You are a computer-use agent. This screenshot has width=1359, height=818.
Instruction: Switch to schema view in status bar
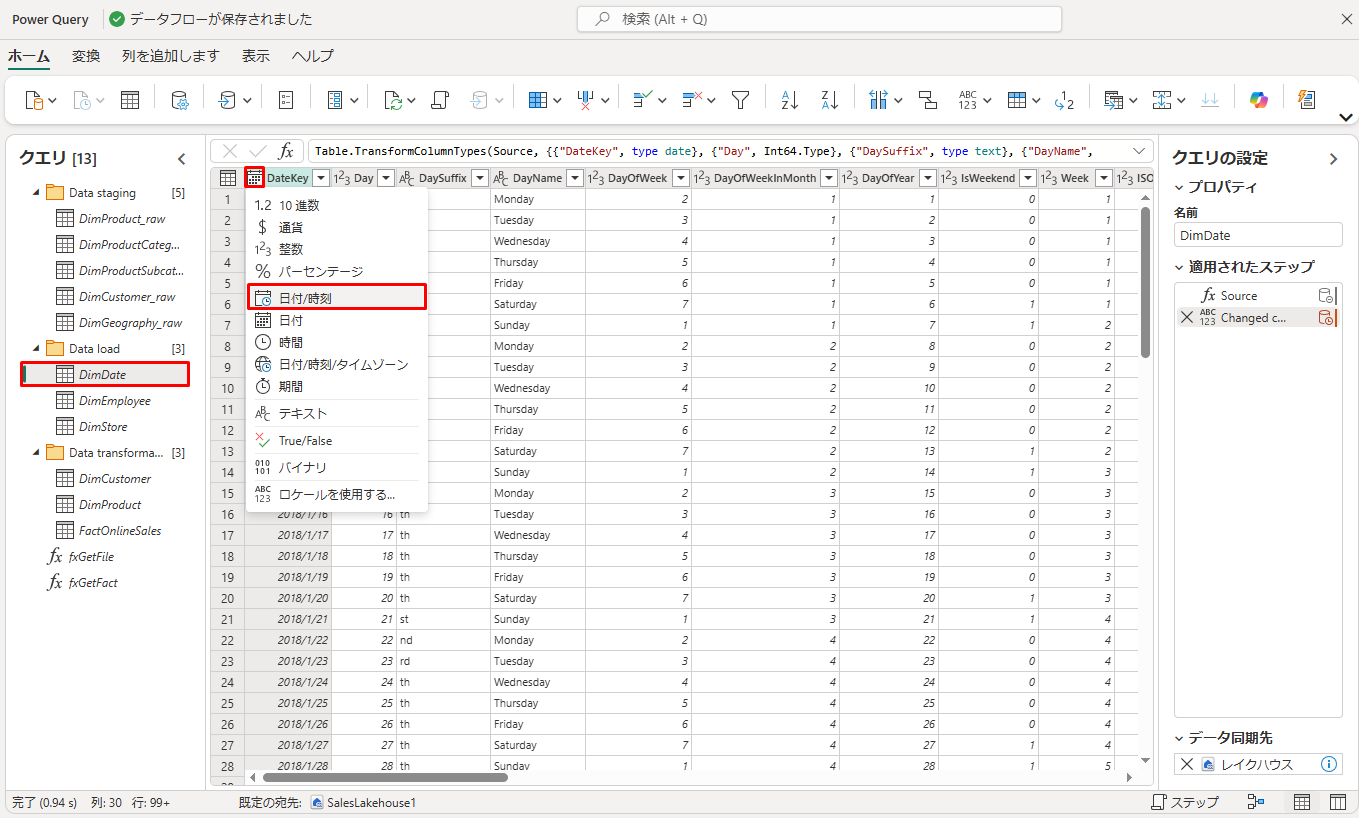point(1337,802)
